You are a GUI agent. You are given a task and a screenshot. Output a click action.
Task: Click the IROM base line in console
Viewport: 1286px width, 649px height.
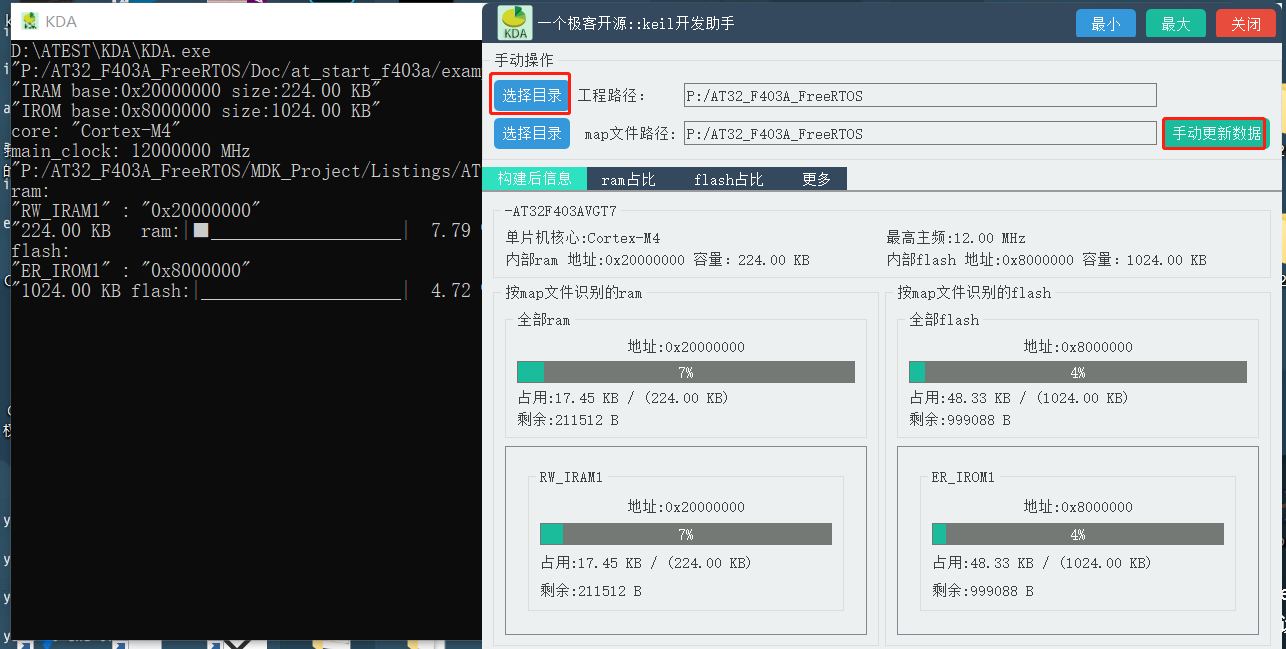click(x=196, y=111)
